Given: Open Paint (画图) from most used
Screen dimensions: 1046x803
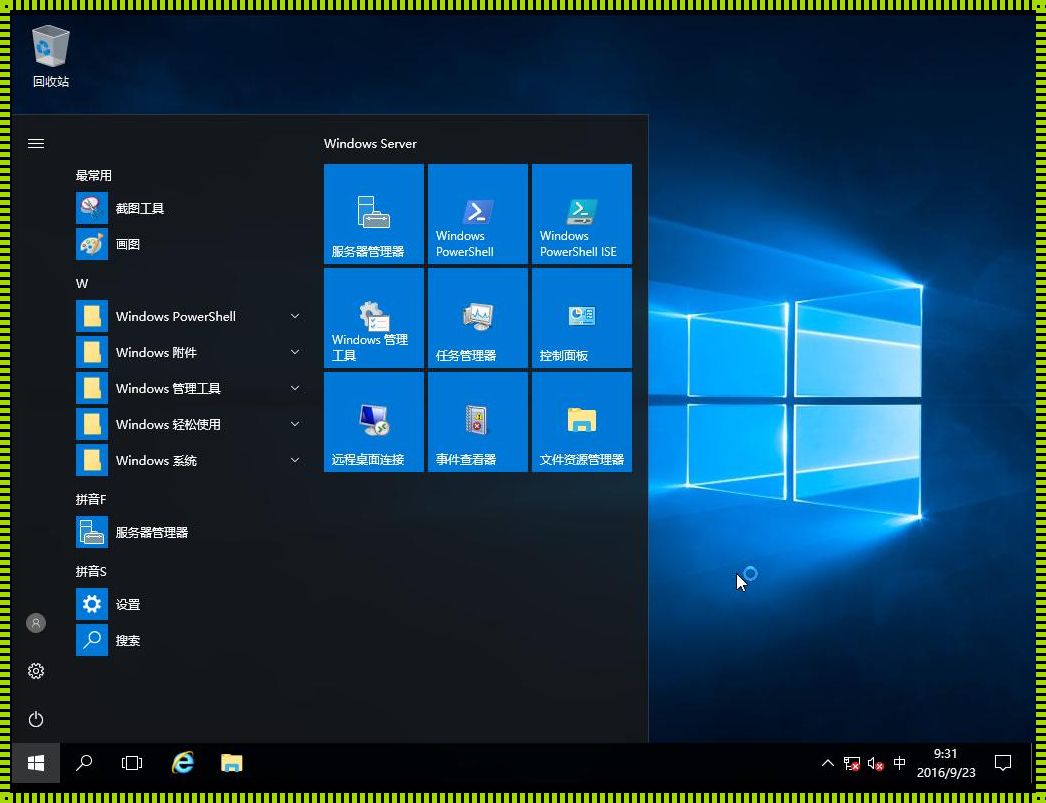Looking at the screenshot, I should (190, 244).
